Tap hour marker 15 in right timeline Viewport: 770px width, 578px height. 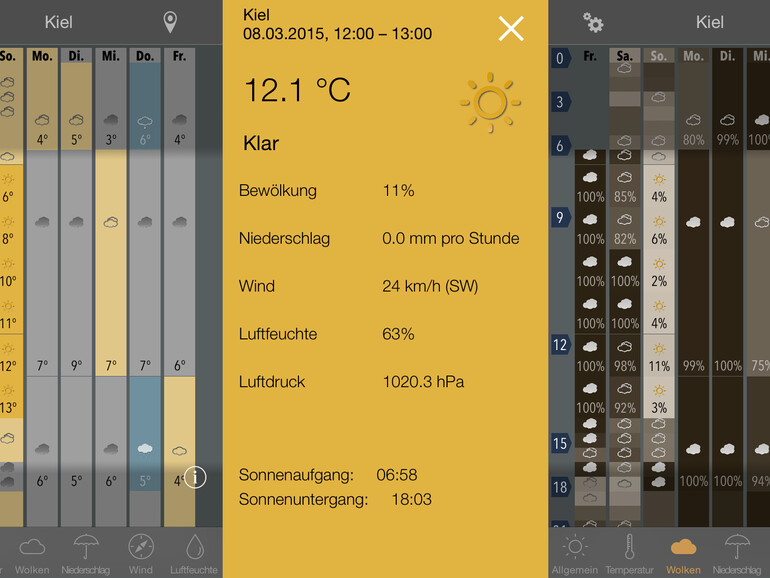click(560, 443)
